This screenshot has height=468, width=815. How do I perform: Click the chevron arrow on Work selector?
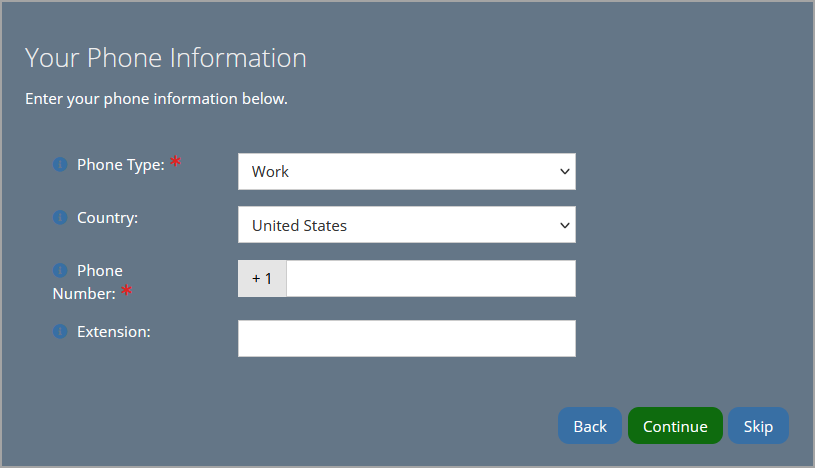coord(564,172)
